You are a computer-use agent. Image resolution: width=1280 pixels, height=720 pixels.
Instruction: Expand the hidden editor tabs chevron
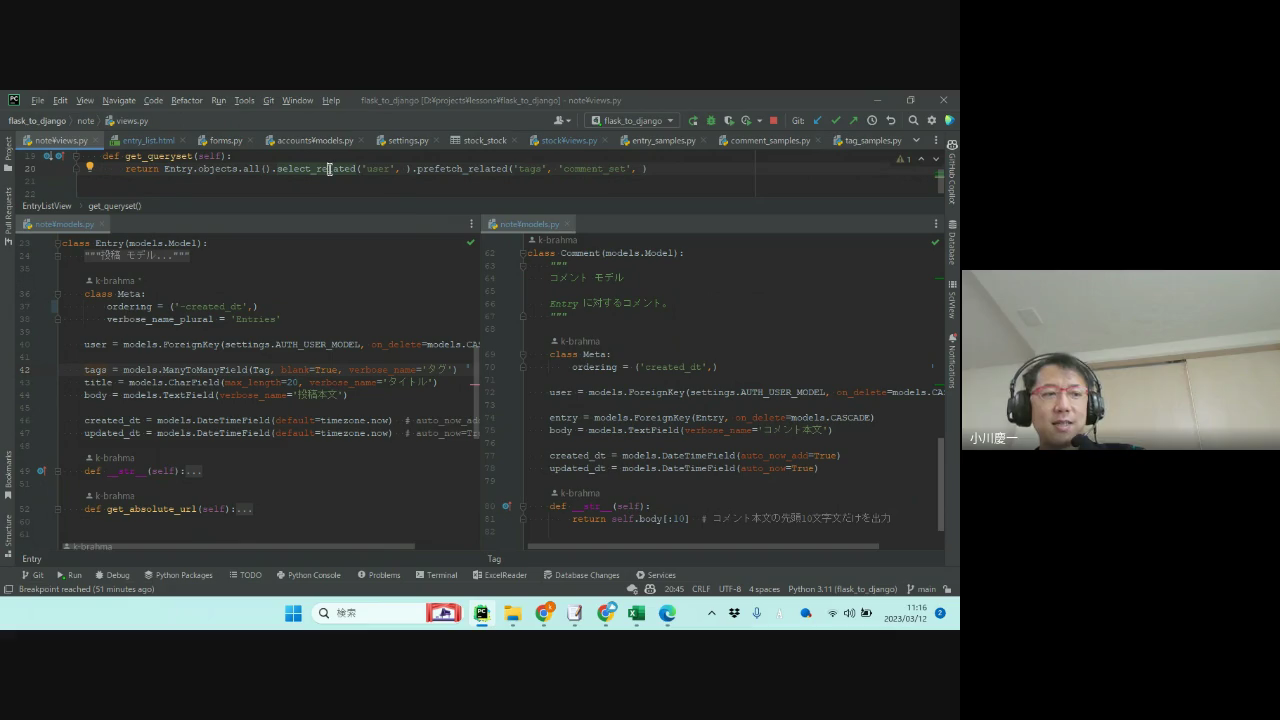(915, 140)
